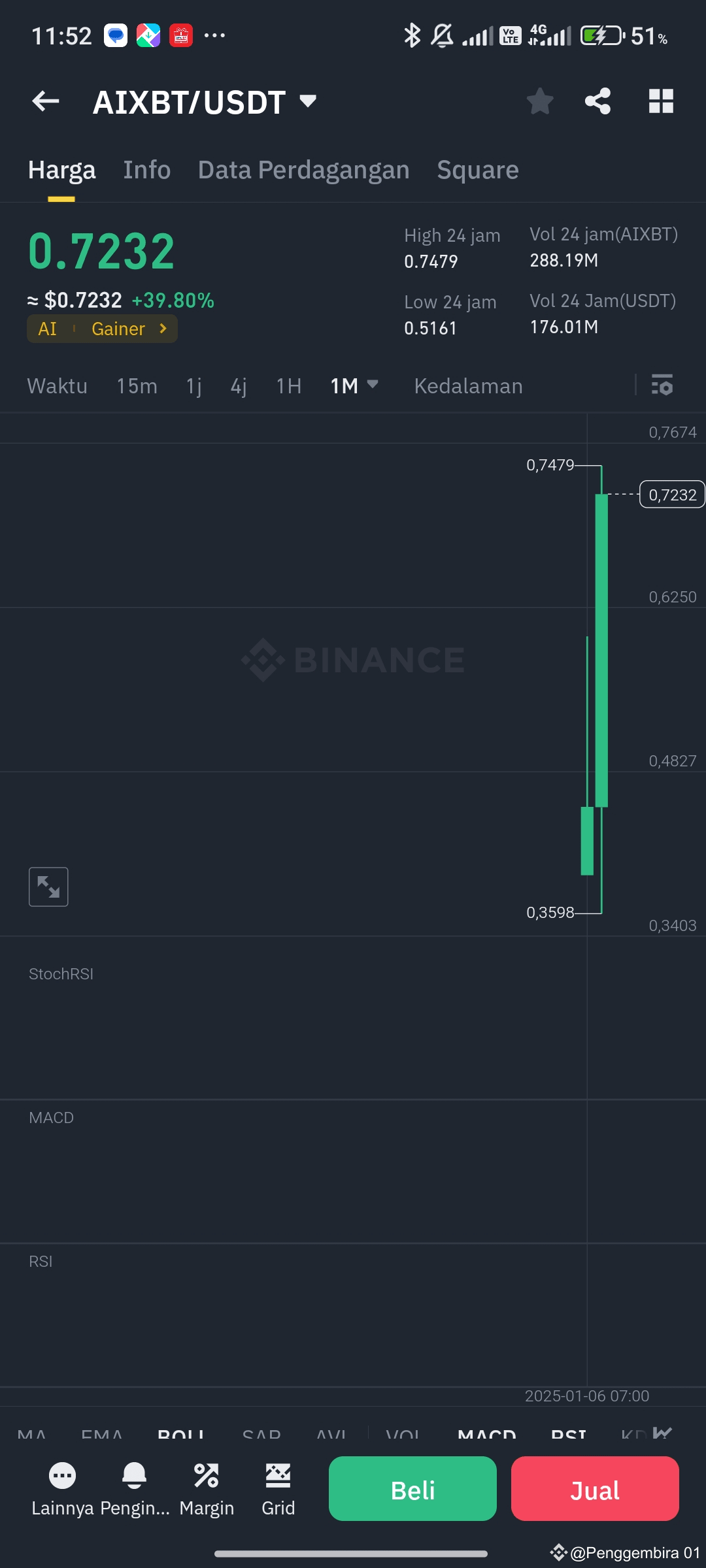Screen dimensions: 706x1568
Task: Open the AIXBT/USDT pair dropdown
Action: click(x=308, y=101)
